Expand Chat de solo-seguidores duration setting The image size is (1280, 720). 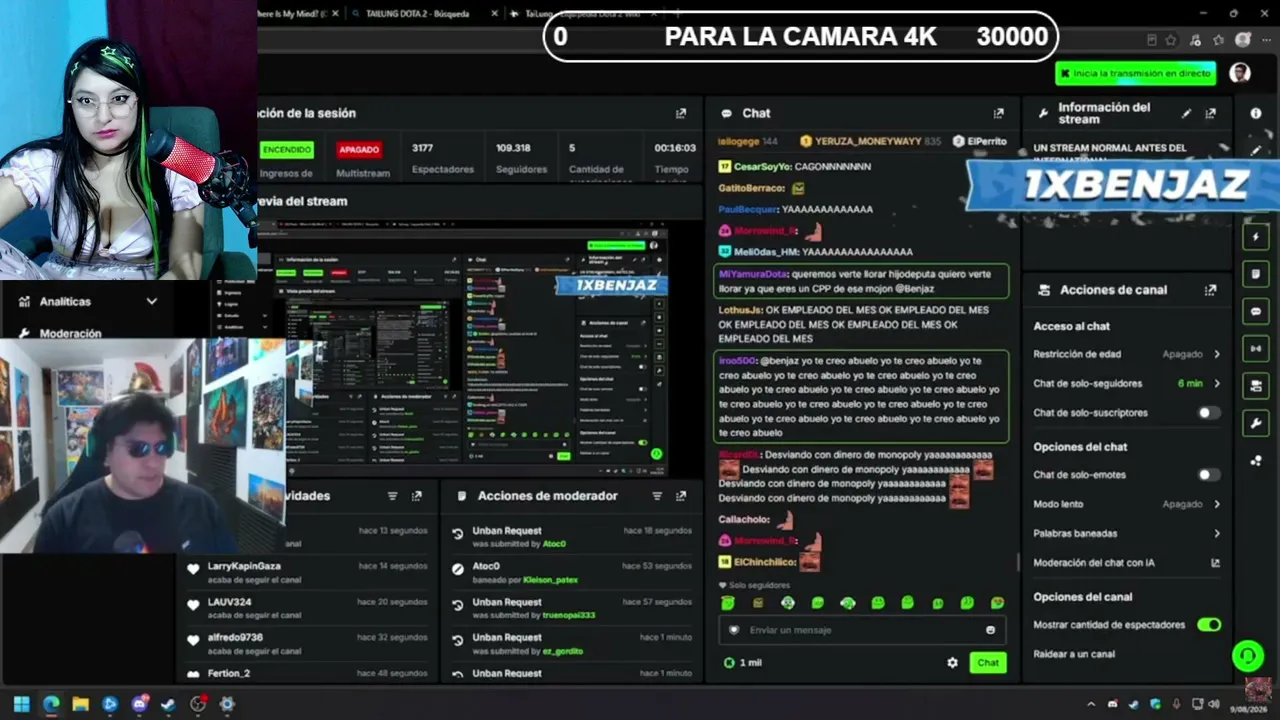pos(1217,383)
